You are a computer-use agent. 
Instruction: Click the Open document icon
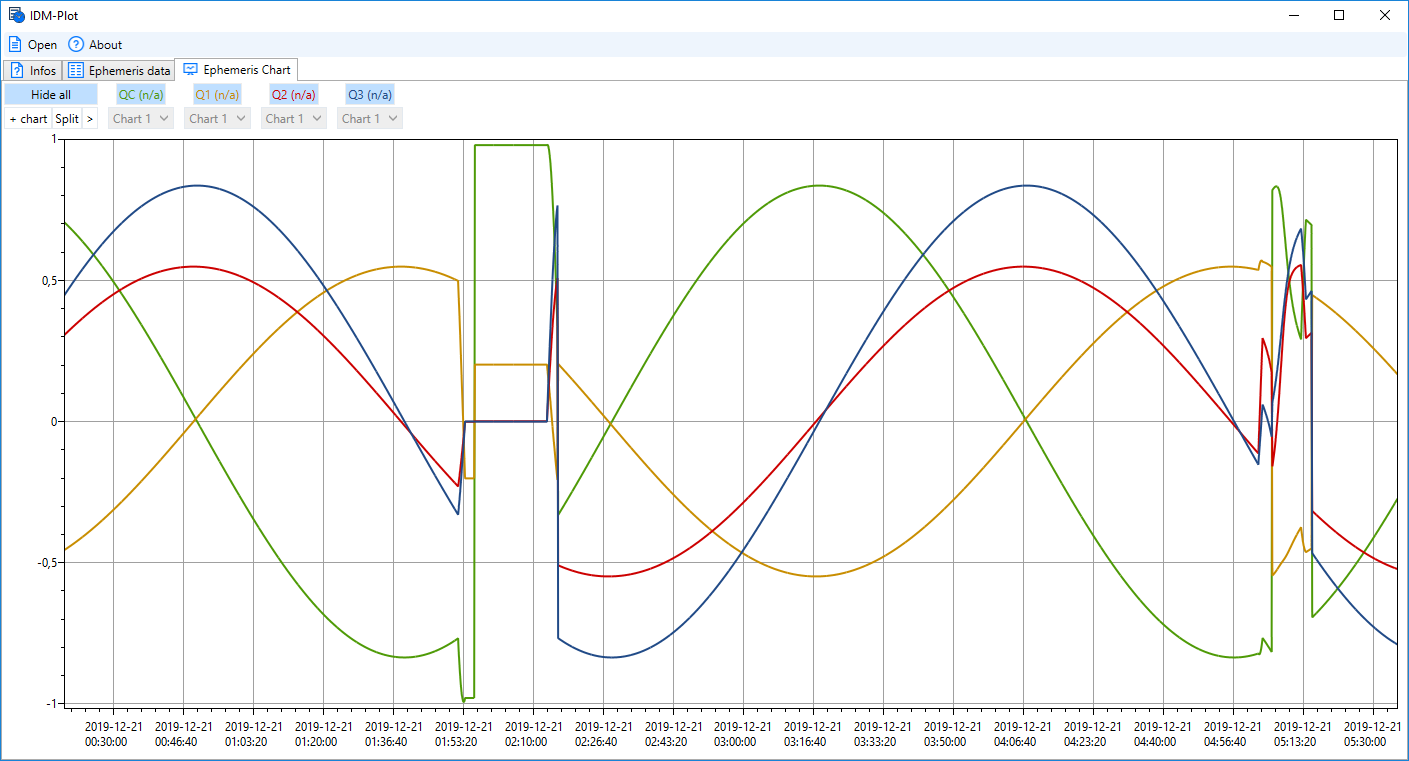pos(15,44)
